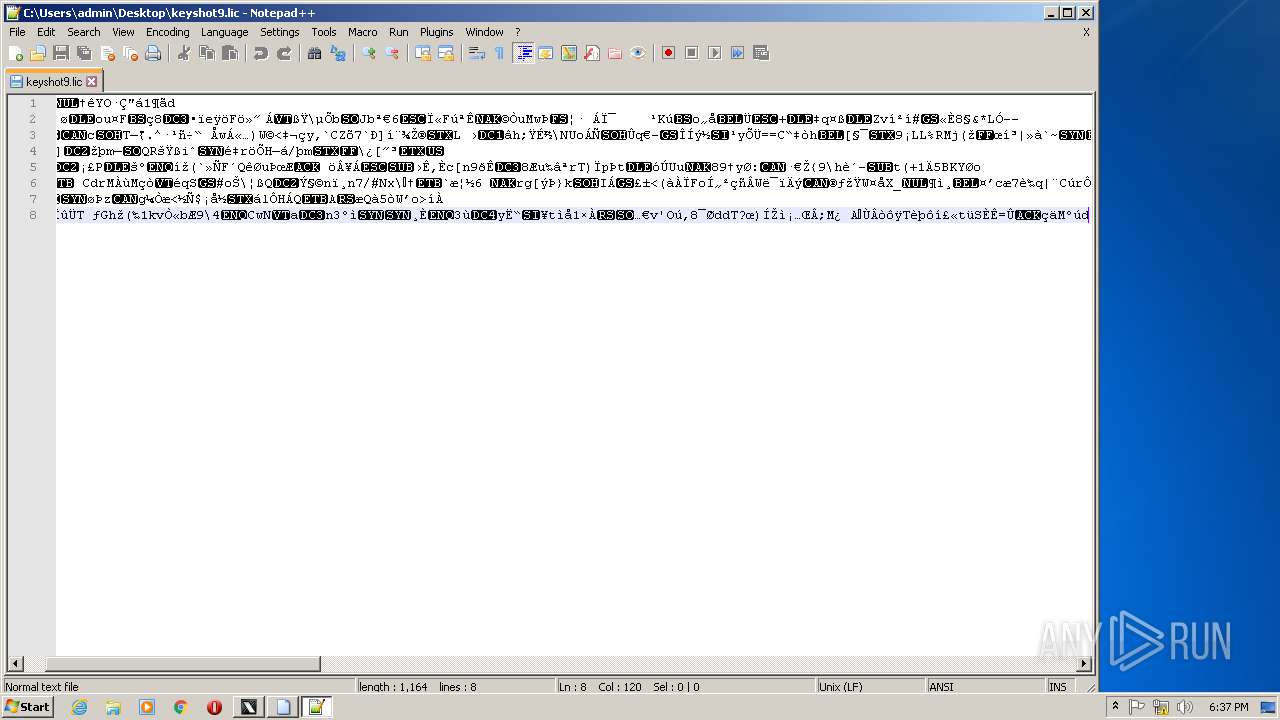Open the Edit menu
1280x720 pixels.
coord(46,32)
